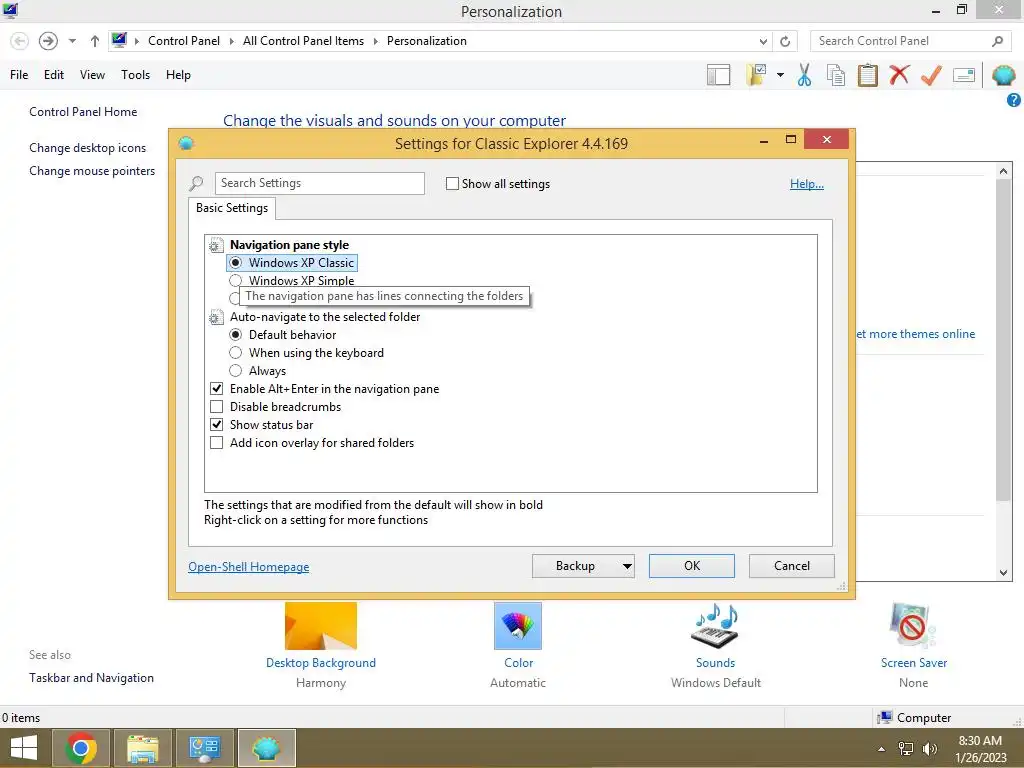Click into the Search Settings field
The height and width of the screenshot is (768, 1024).
319,184
